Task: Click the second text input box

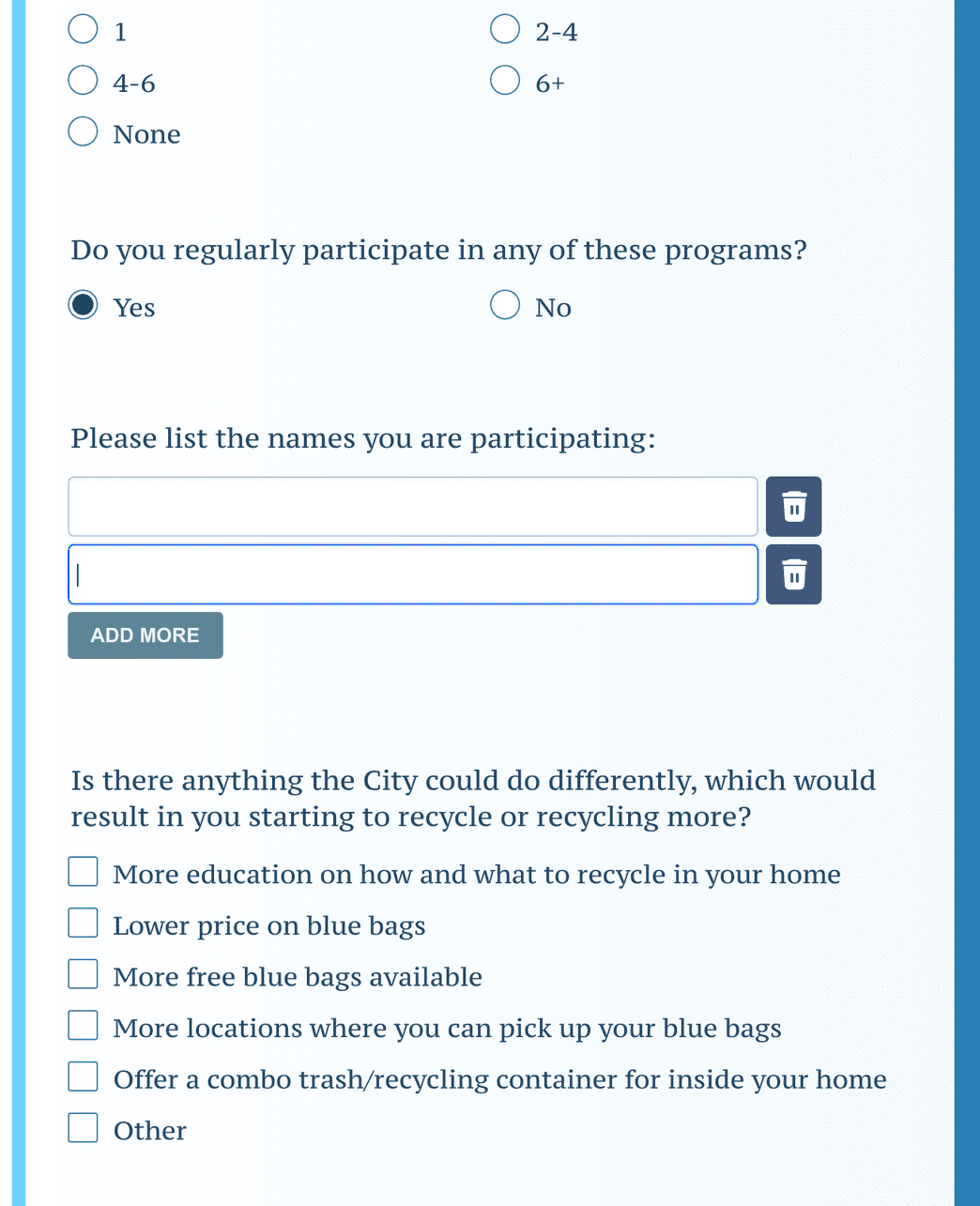Action: [413, 573]
